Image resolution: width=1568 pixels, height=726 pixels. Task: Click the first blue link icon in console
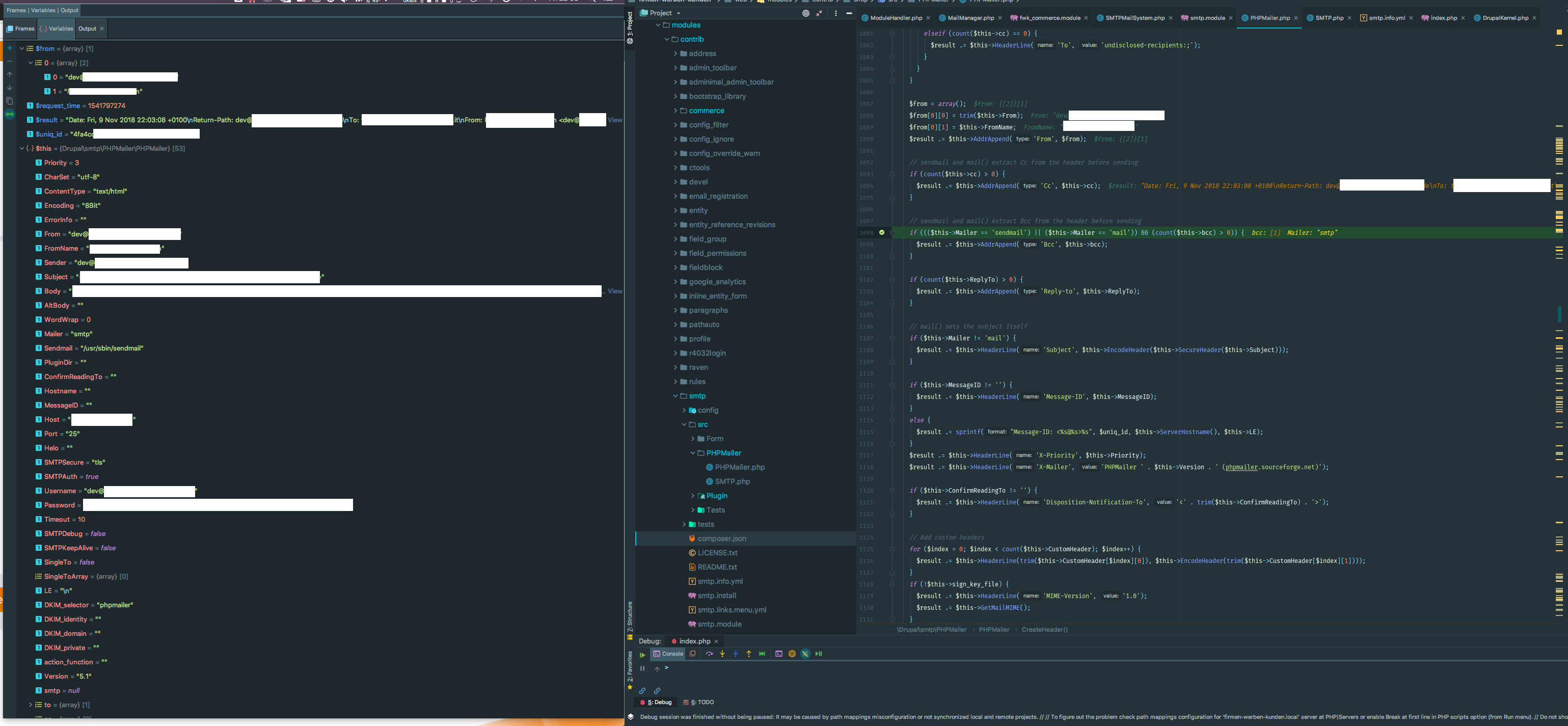tap(642, 691)
